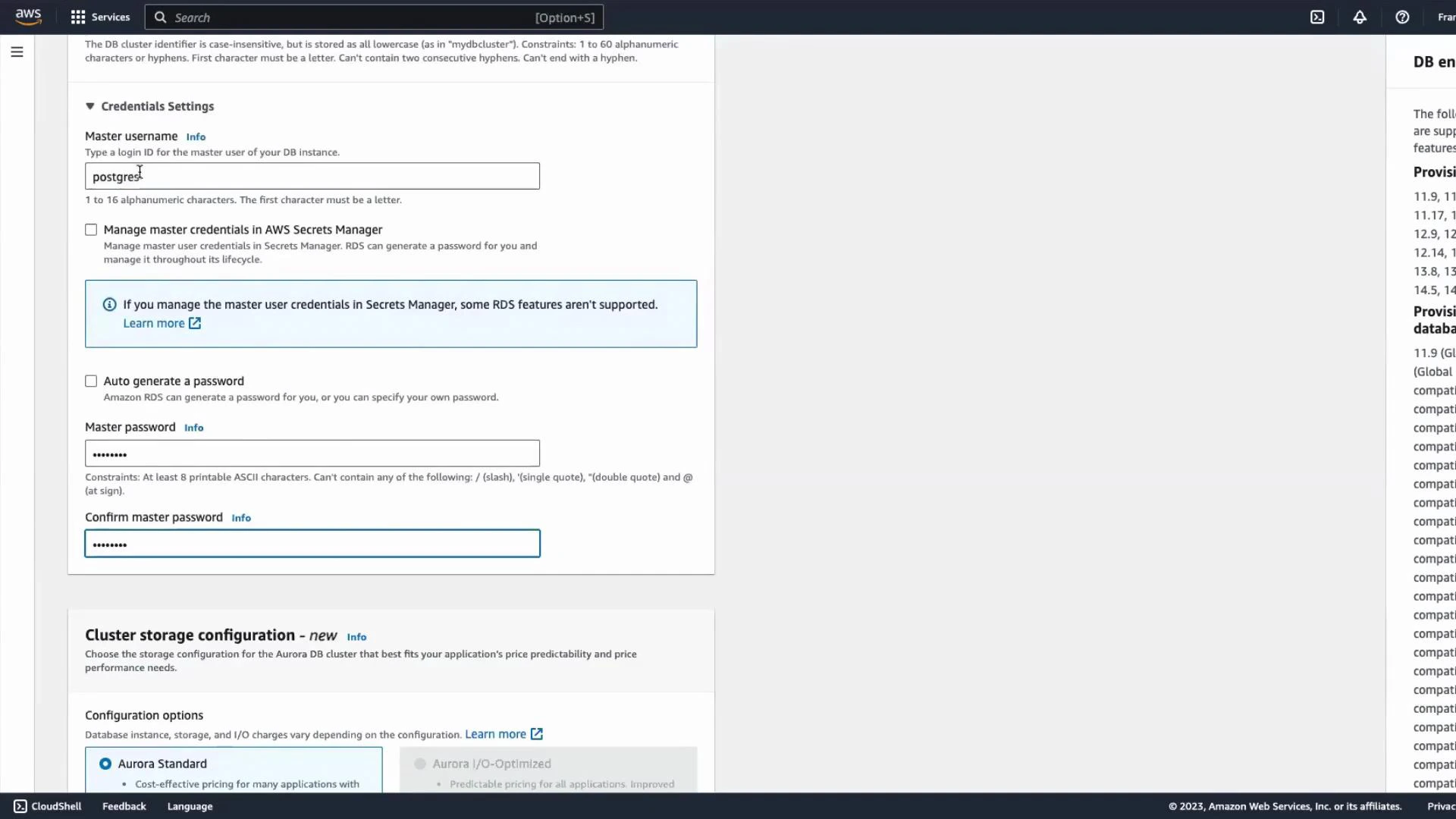This screenshot has width=1456, height=819.
Task: Collapse the Credentials Settings section
Action: click(90, 106)
